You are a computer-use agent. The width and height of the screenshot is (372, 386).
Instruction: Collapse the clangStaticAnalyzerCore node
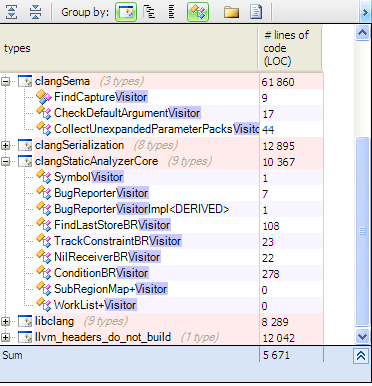pos(5,161)
